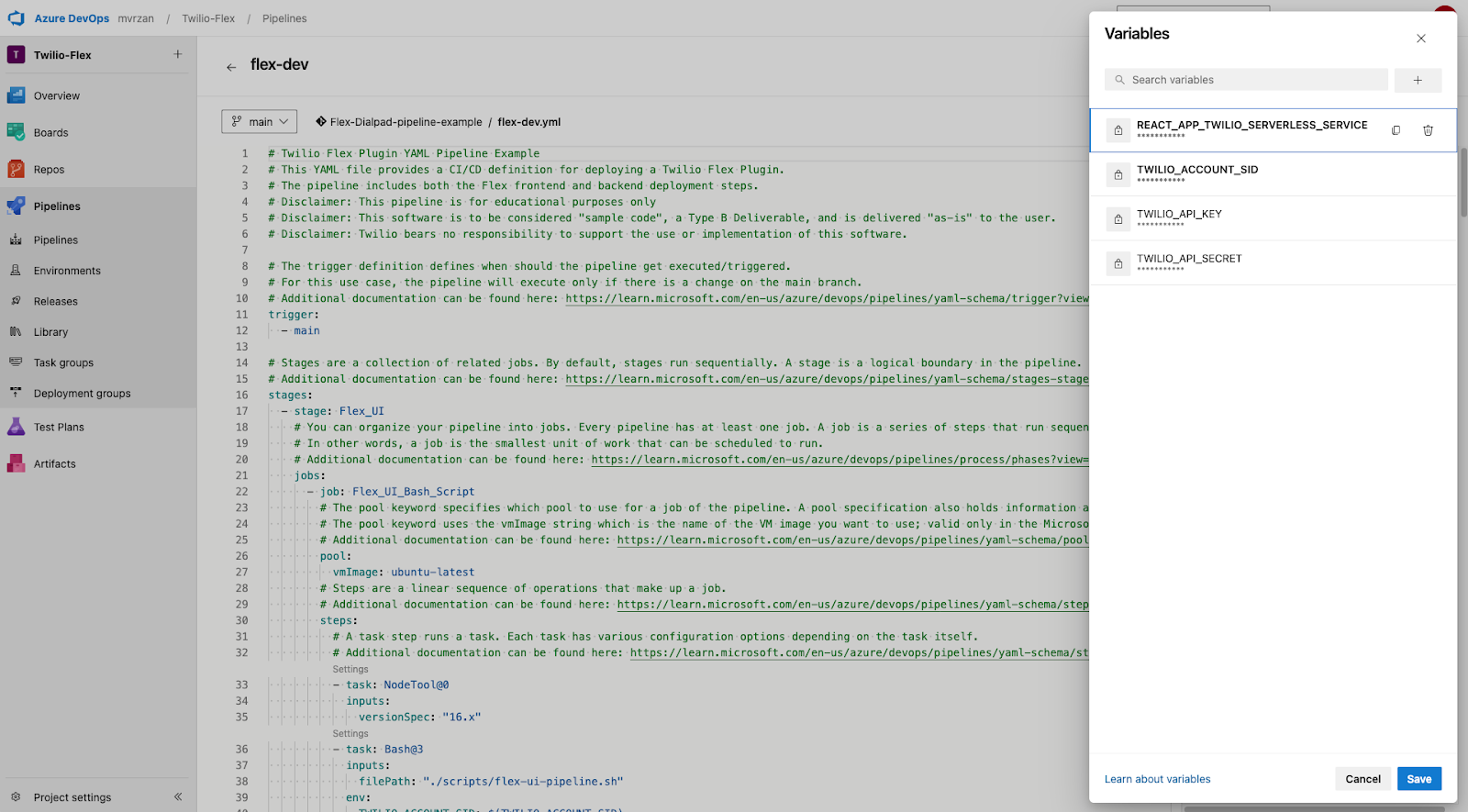Click the Variables panel vertical scrollbar
The width and height of the screenshot is (1468, 812).
pyautogui.click(x=1463, y=183)
